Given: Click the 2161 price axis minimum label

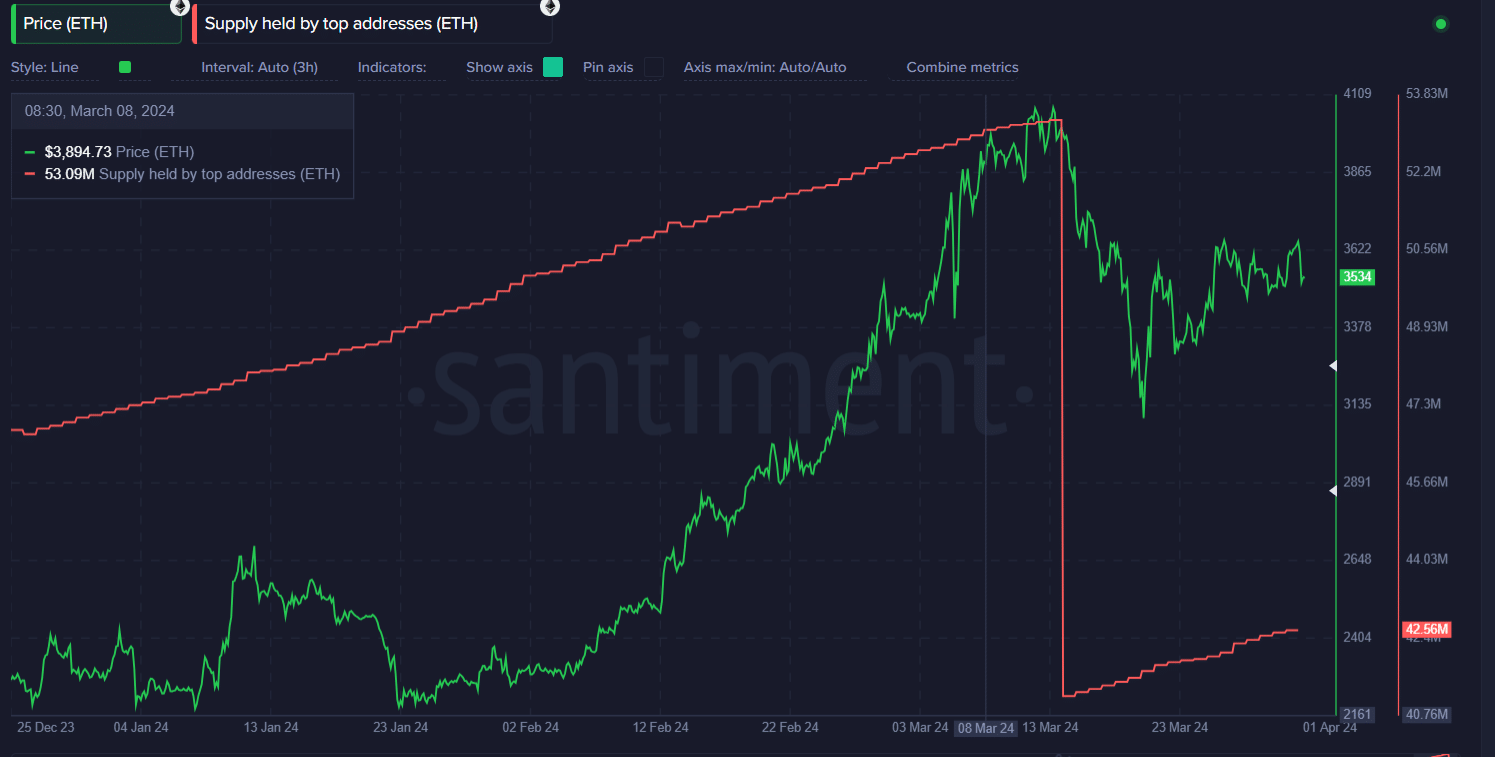Looking at the screenshot, I should point(1357,715).
